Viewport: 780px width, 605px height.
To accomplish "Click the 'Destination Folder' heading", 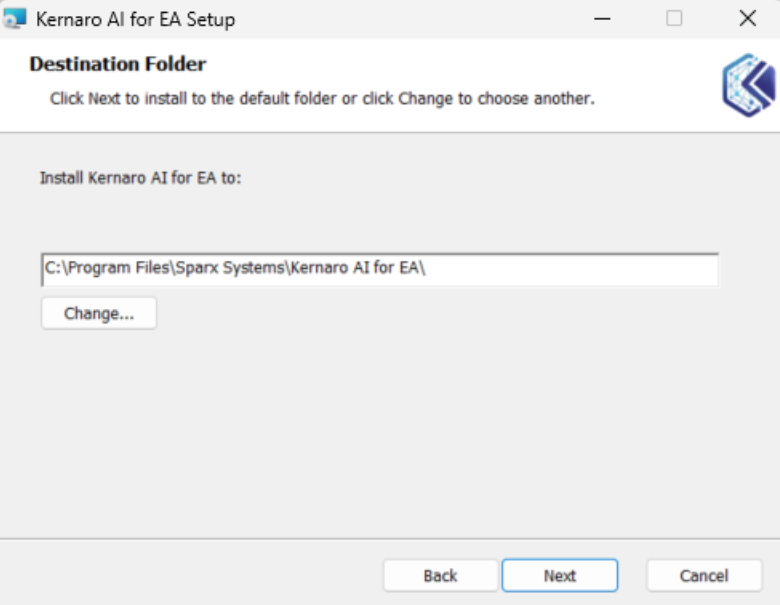I will [x=118, y=64].
